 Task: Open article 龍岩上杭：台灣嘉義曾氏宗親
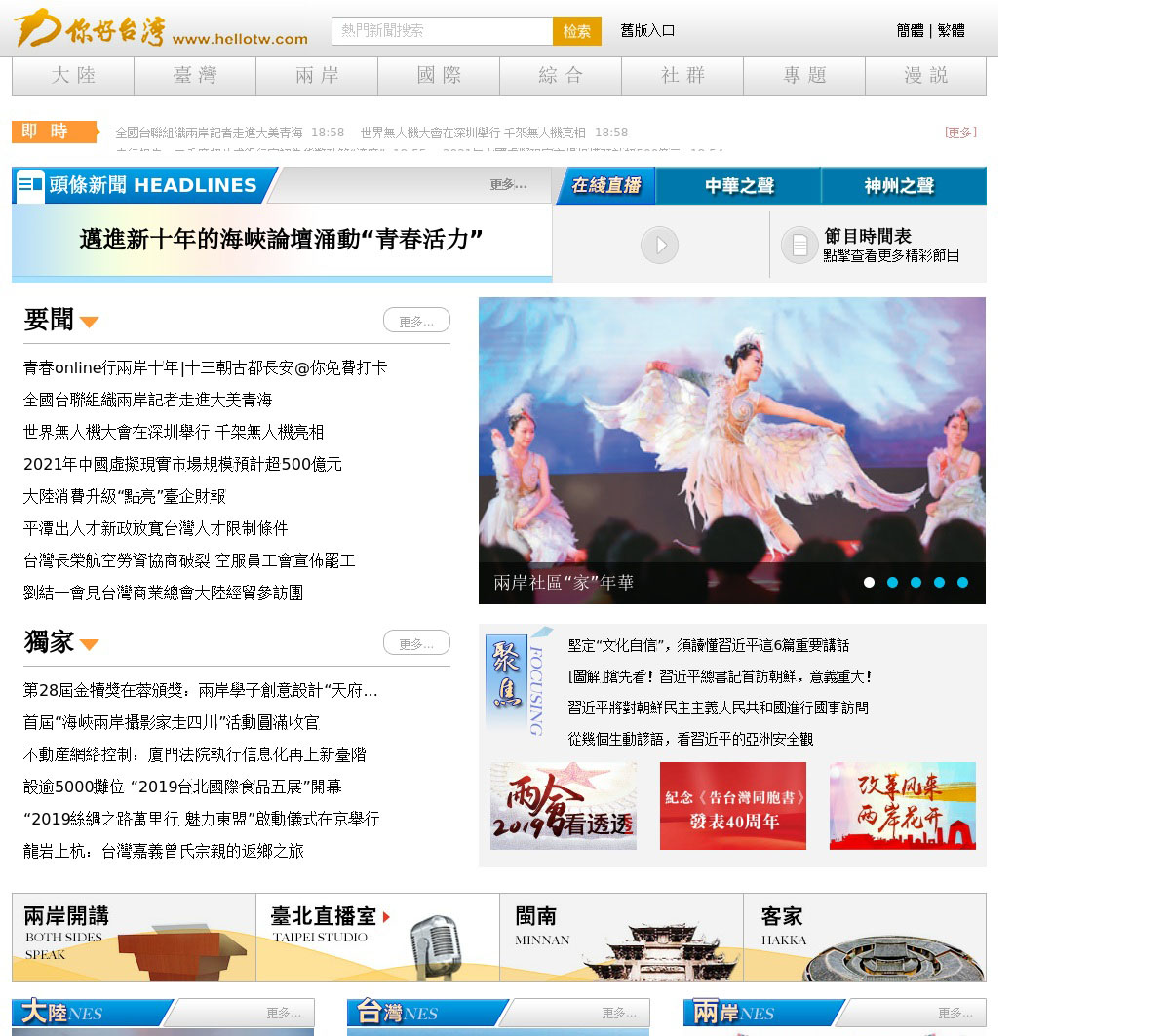[x=164, y=852]
